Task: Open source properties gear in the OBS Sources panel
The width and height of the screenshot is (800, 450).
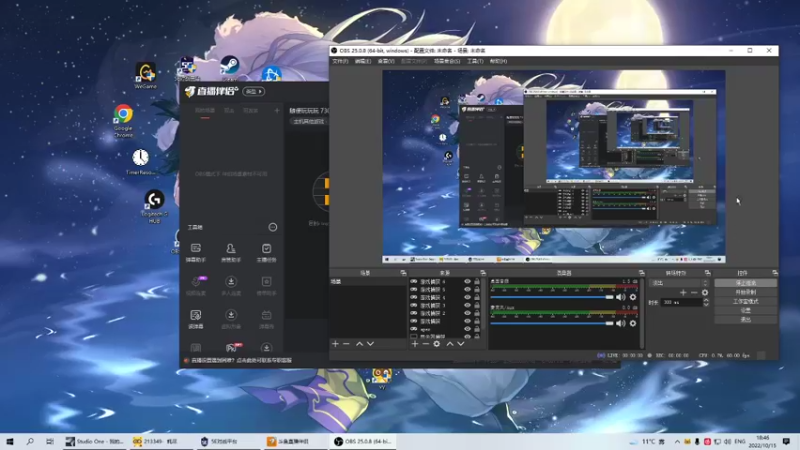Action: 437,344
